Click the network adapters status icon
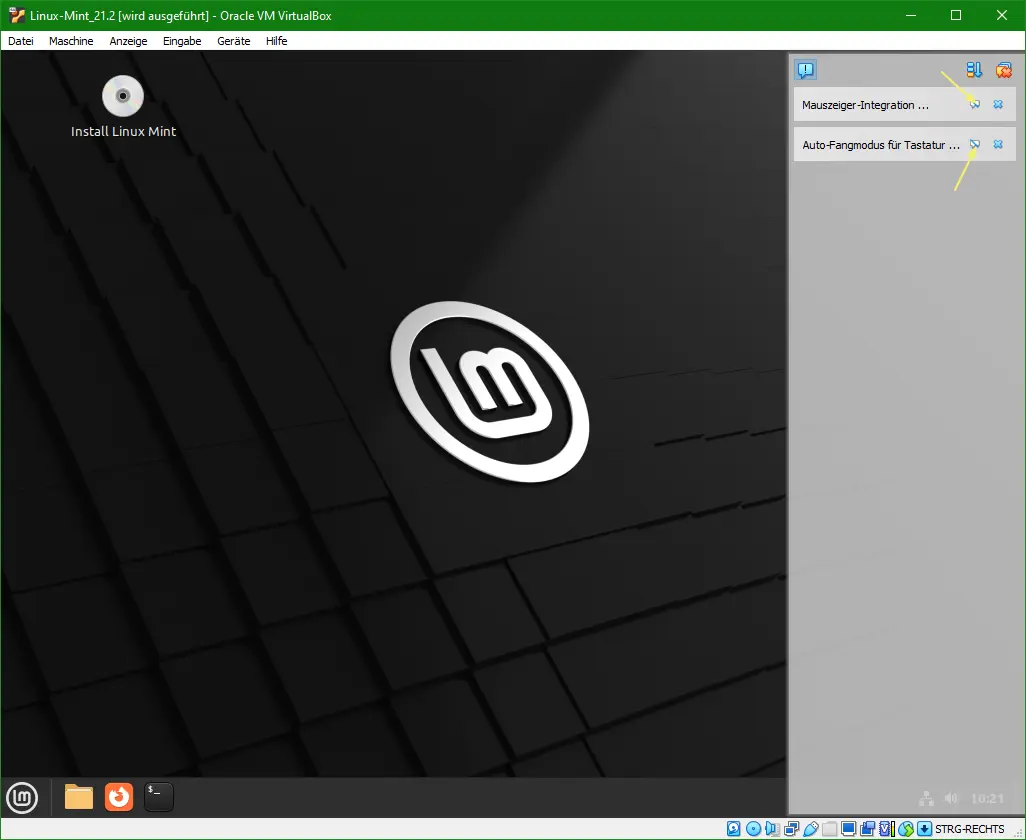 pyautogui.click(x=792, y=828)
